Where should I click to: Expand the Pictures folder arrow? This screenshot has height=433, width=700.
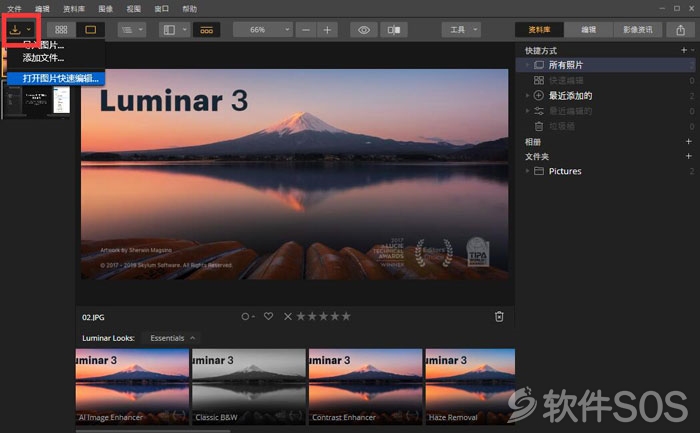[527, 171]
